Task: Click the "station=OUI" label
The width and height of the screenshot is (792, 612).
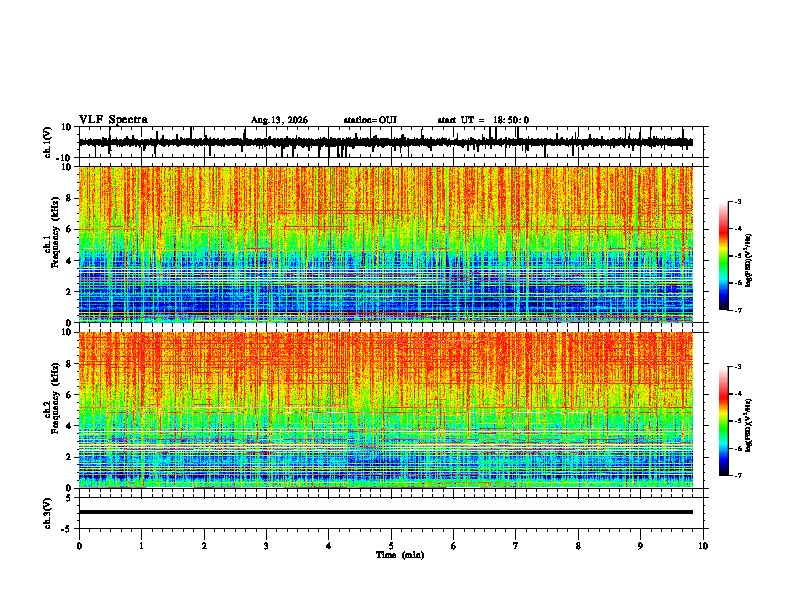Action: click(x=370, y=120)
